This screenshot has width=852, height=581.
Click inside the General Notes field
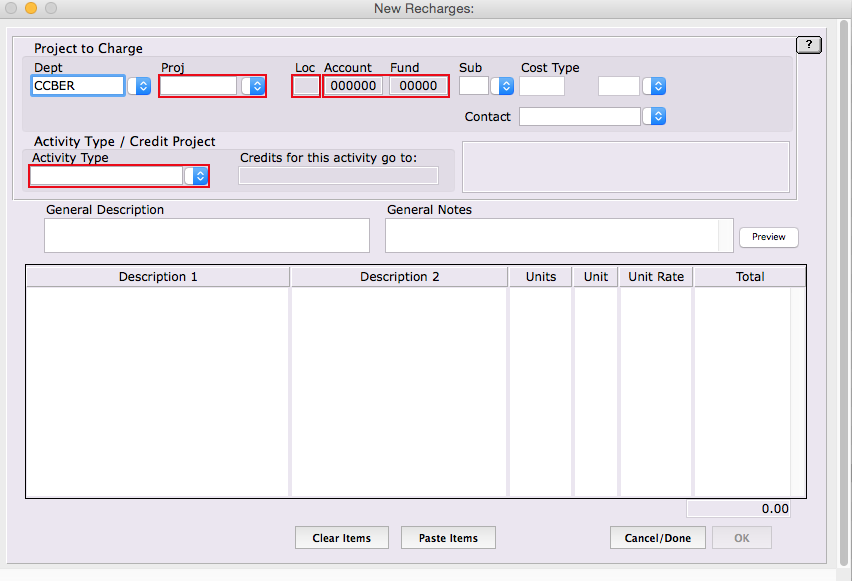pos(552,236)
